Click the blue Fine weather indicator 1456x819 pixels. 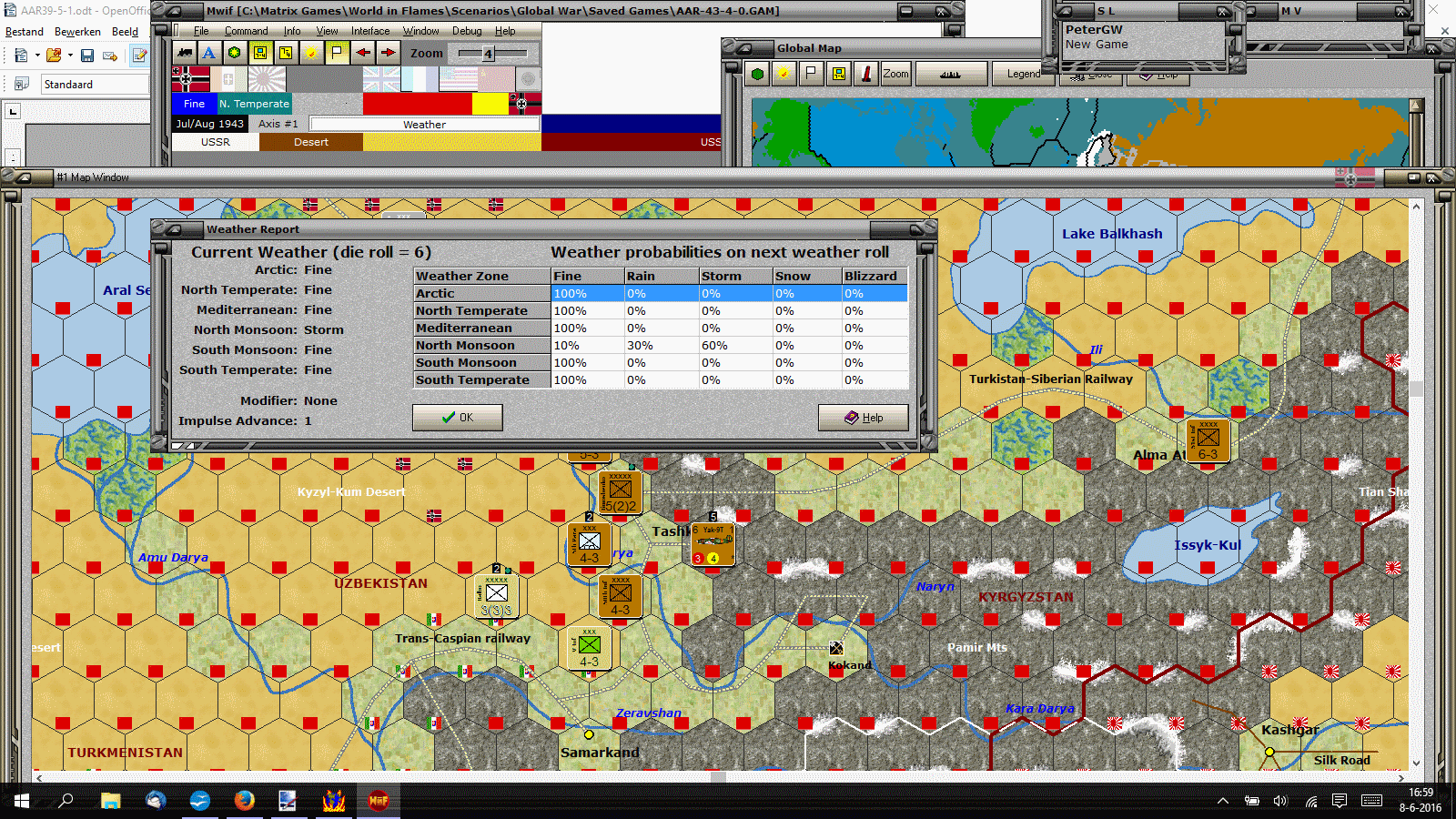194,104
